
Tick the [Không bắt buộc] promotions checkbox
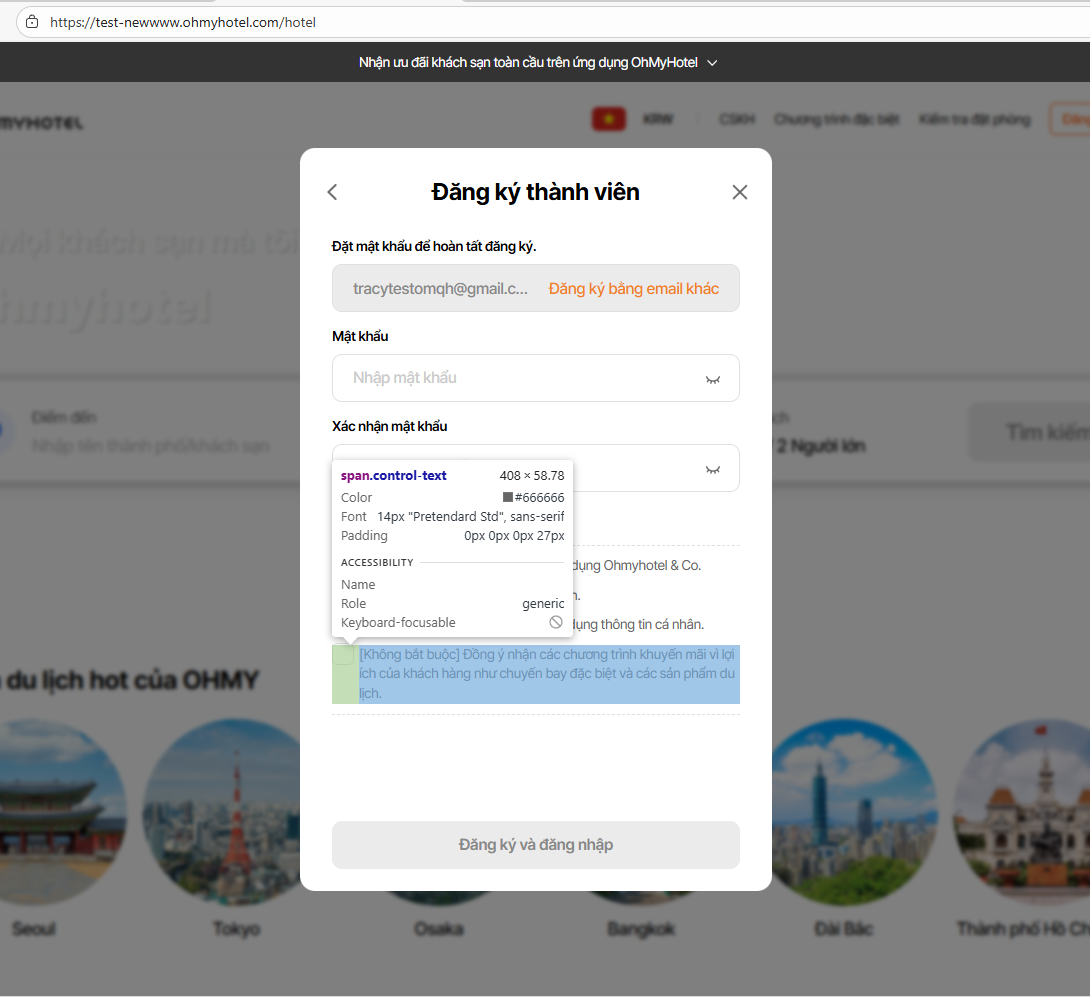pyautogui.click(x=343, y=655)
